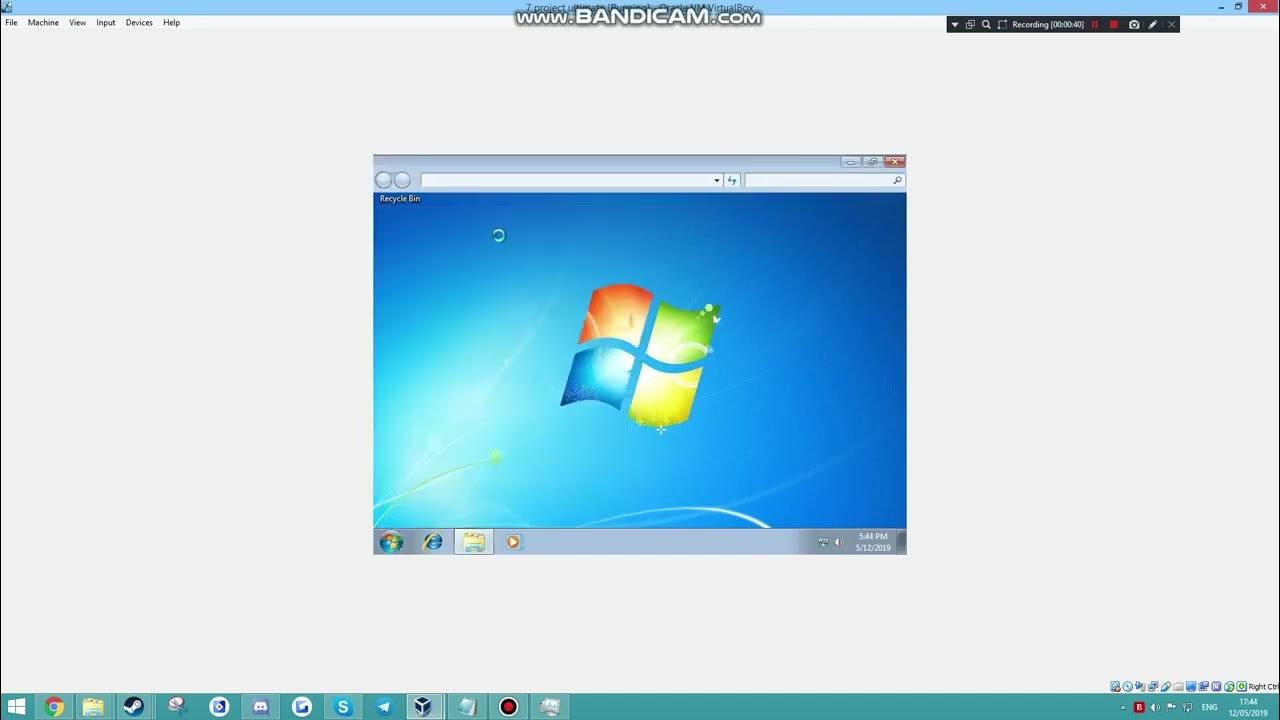The height and width of the screenshot is (720, 1280).
Task: Take a screenshot with Bandicam camera icon
Action: [1134, 24]
